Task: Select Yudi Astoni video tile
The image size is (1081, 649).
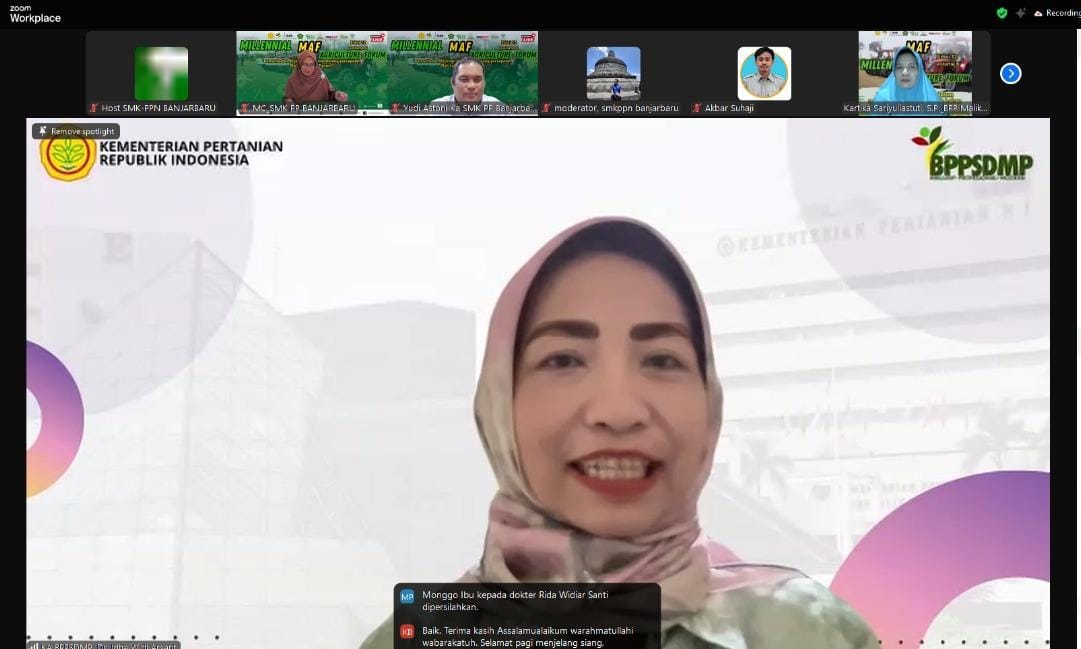Action: [x=463, y=73]
